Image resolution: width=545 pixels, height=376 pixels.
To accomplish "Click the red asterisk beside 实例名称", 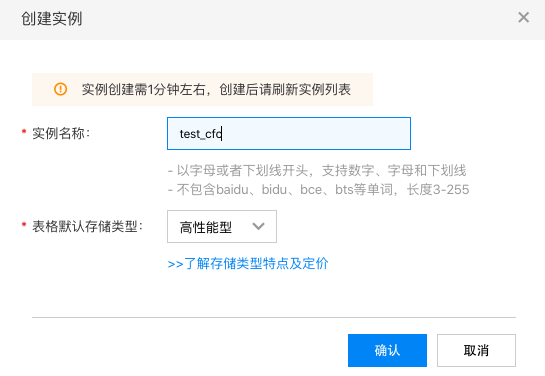I will point(24,132).
